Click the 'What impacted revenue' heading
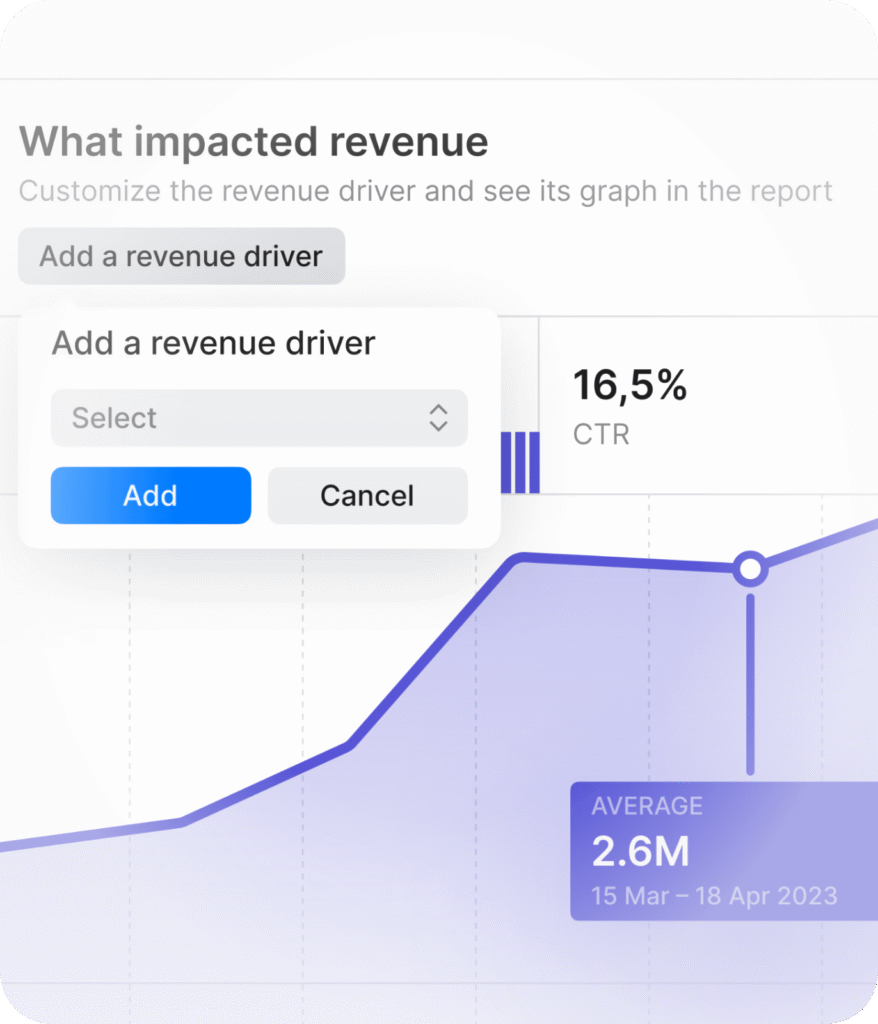 pyautogui.click(x=253, y=142)
